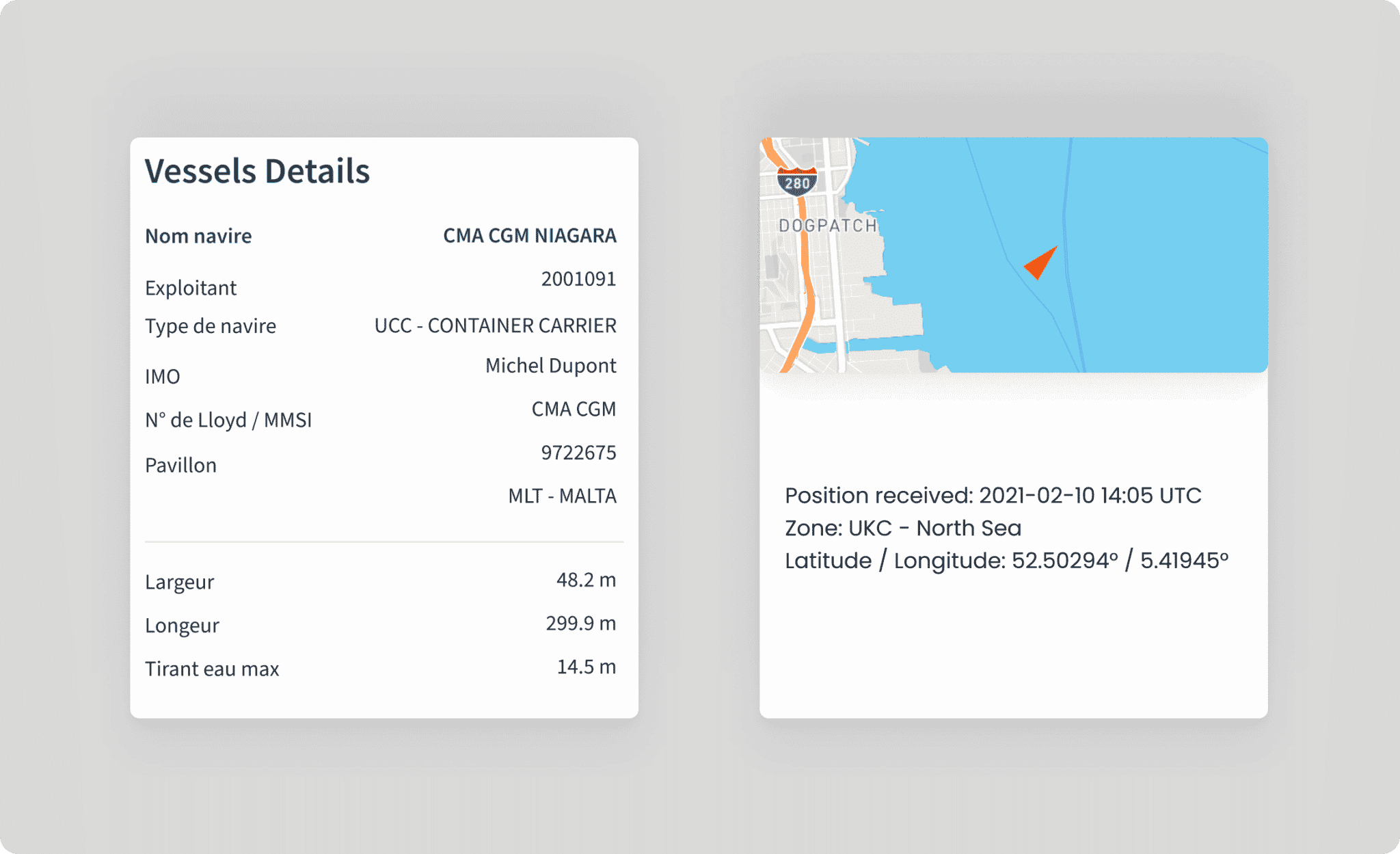Click the IMO field row
Image resolution: width=1400 pixels, height=854 pixels.
(162, 376)
